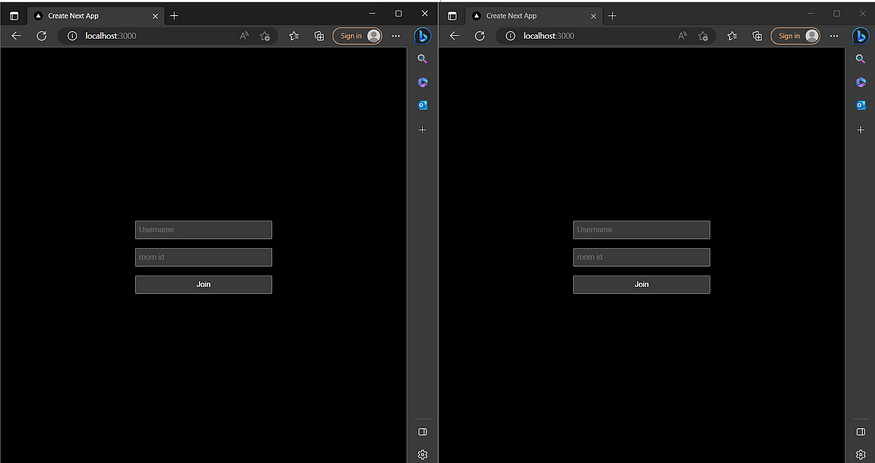The height and width of the screenshot is (463, 875).
Task: Click the Read aloud icon in the right window
Action: (x=682, y=36)
